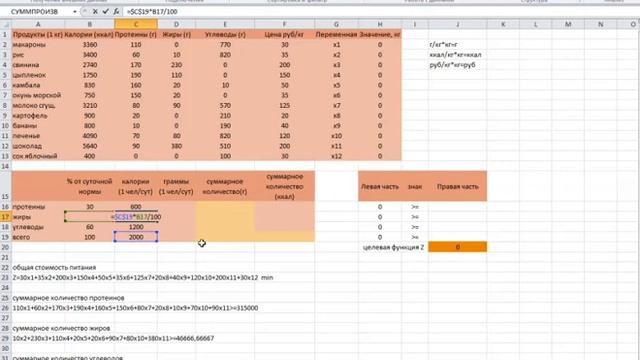This screenshot has width=640, height=360.
Task: Cancel the formula entry with the X icon
Action: coord(95,11)
